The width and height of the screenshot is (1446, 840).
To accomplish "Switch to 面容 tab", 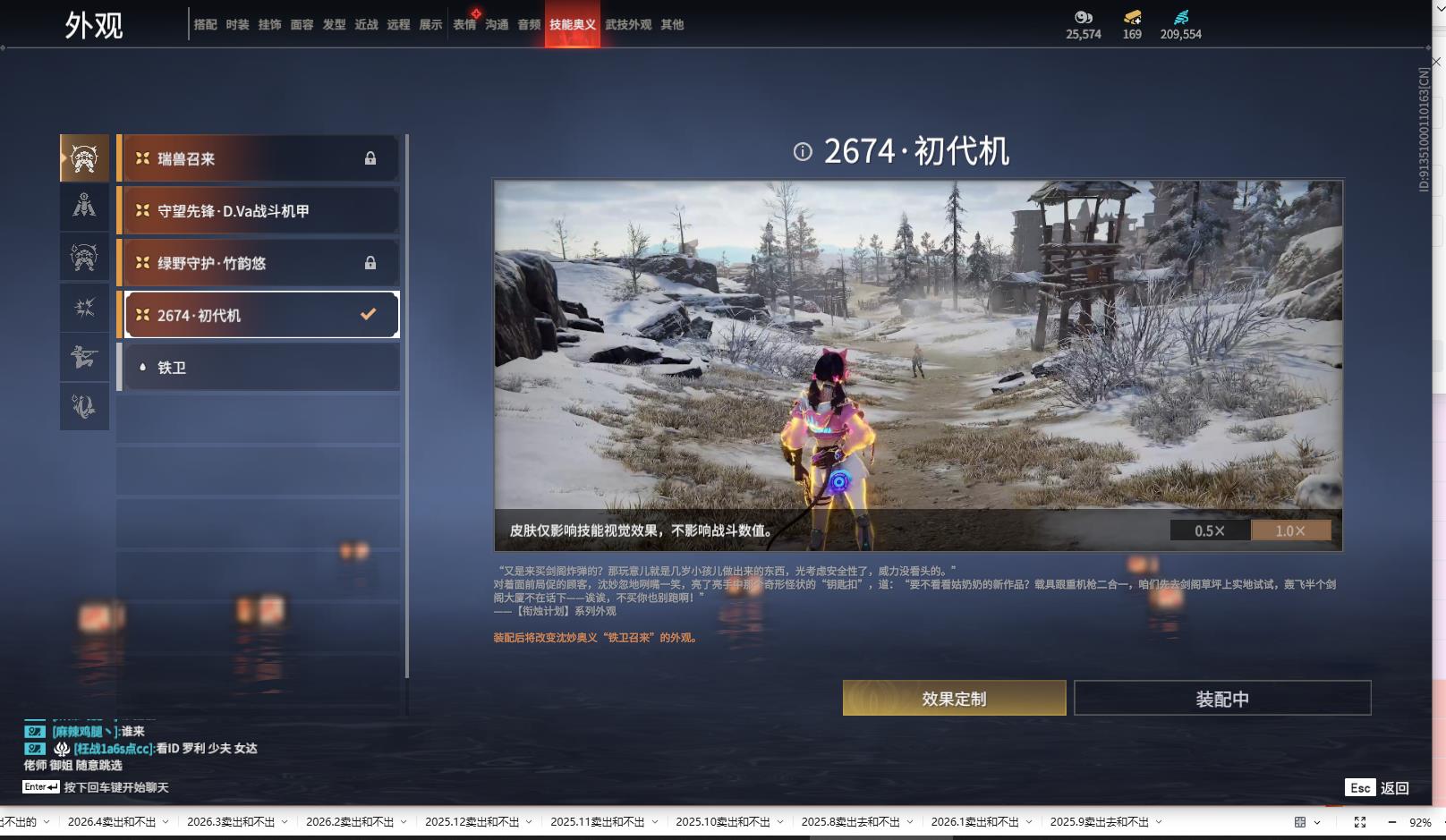I will click(302, 25).
